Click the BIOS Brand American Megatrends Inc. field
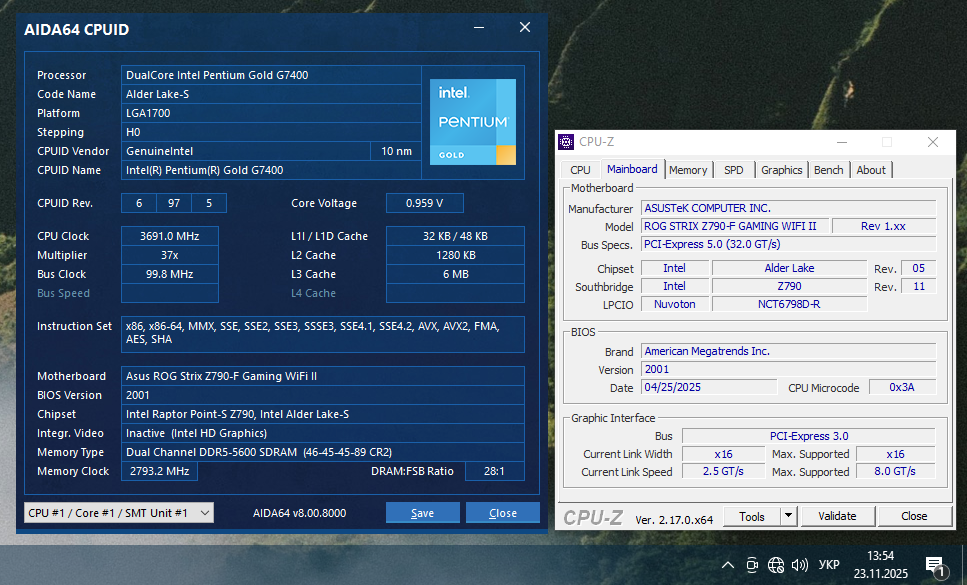This screenshot has width=967, height=585. (789, 351)
